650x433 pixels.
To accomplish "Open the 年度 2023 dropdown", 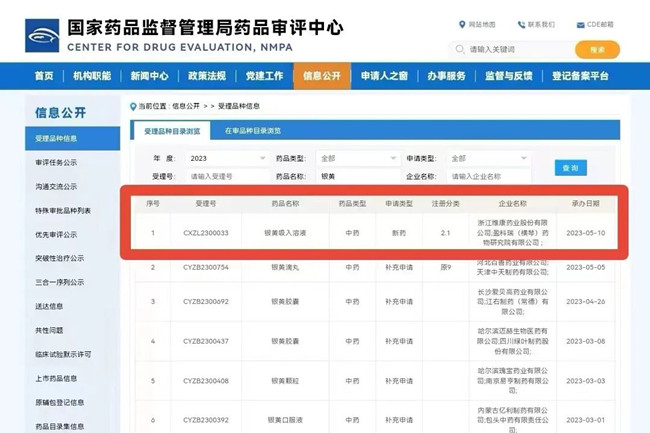I will [x=227, y=158].
